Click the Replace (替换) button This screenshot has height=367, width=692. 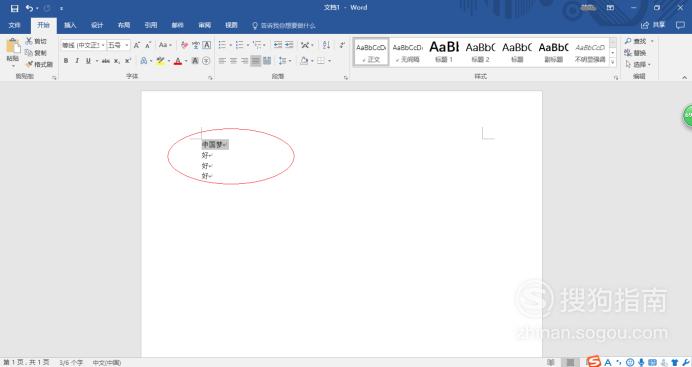[636, 52]
